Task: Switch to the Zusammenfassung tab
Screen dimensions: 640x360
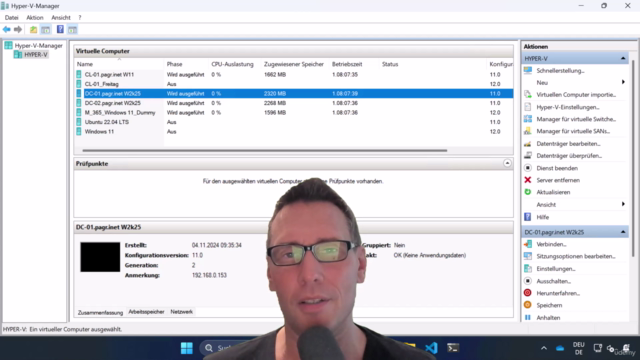Action: coord(100,312)
